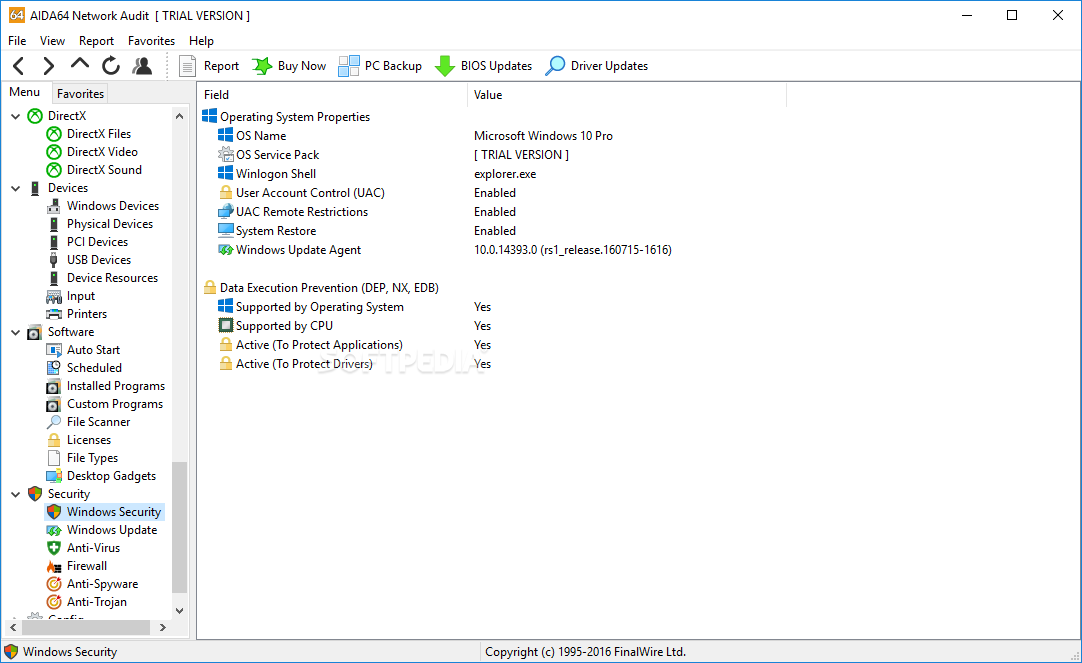
Task: Click the tree panel scroll down arrow
Action: coord(179,611)
